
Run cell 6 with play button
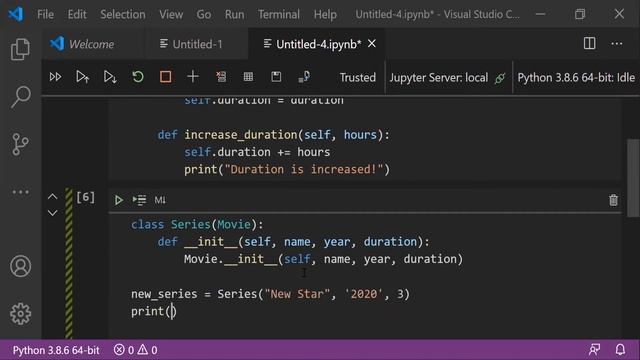119,200
